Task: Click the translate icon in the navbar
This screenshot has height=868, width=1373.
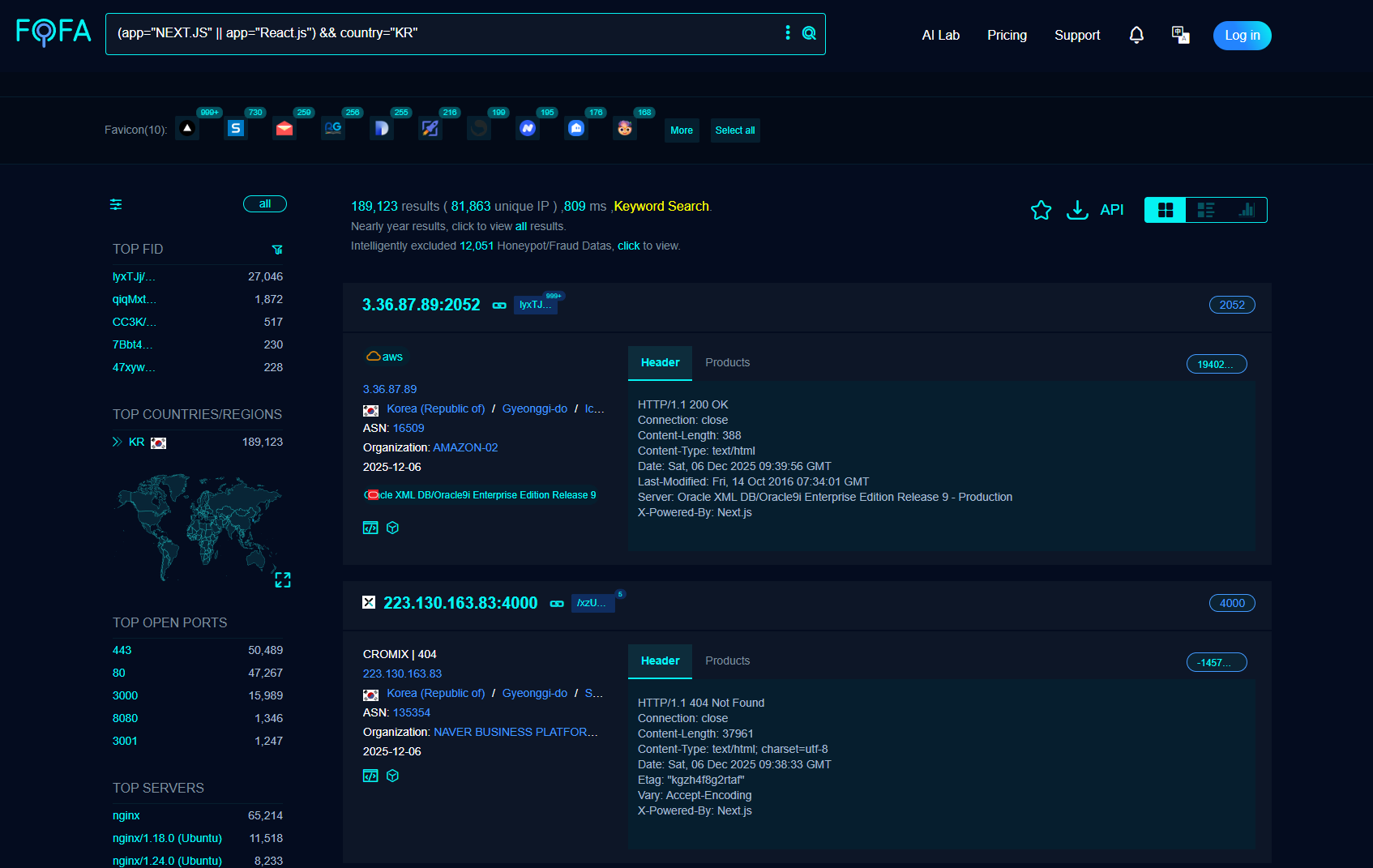Action: coord(1180,35)
